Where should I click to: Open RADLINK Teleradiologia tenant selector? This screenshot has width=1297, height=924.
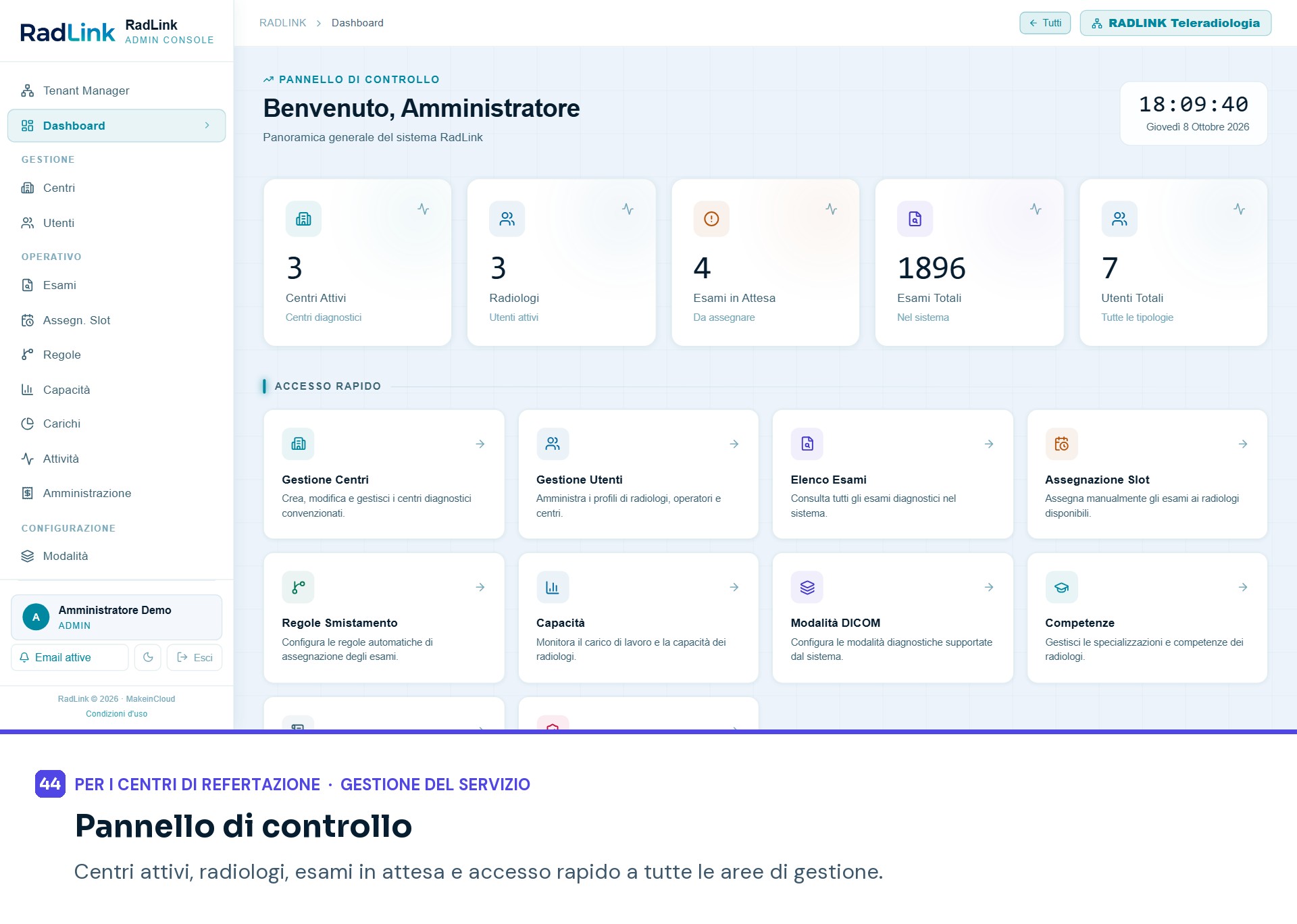point(1175,23)
